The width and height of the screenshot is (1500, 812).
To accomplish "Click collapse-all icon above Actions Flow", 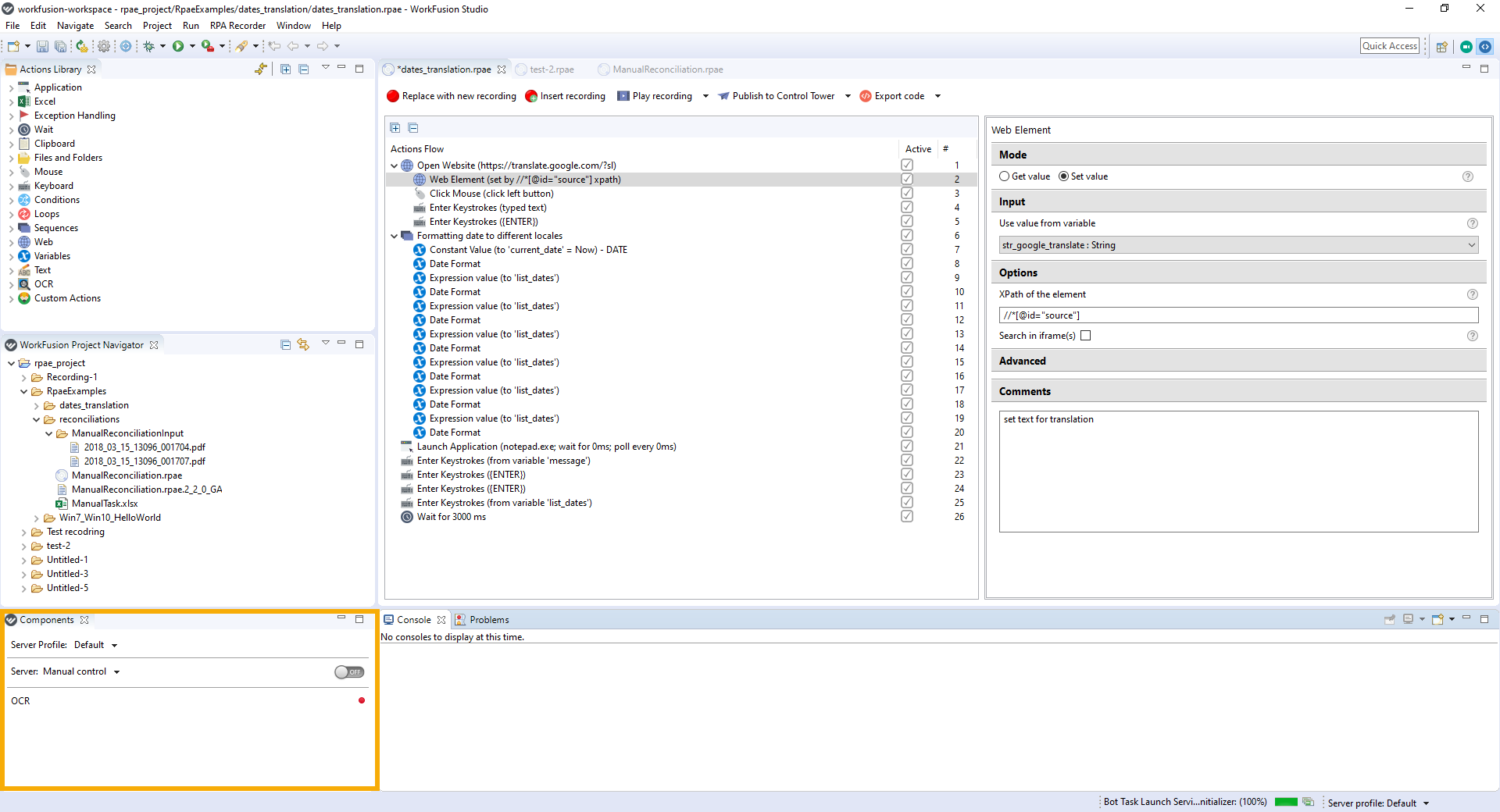I will tap(413, 128).
